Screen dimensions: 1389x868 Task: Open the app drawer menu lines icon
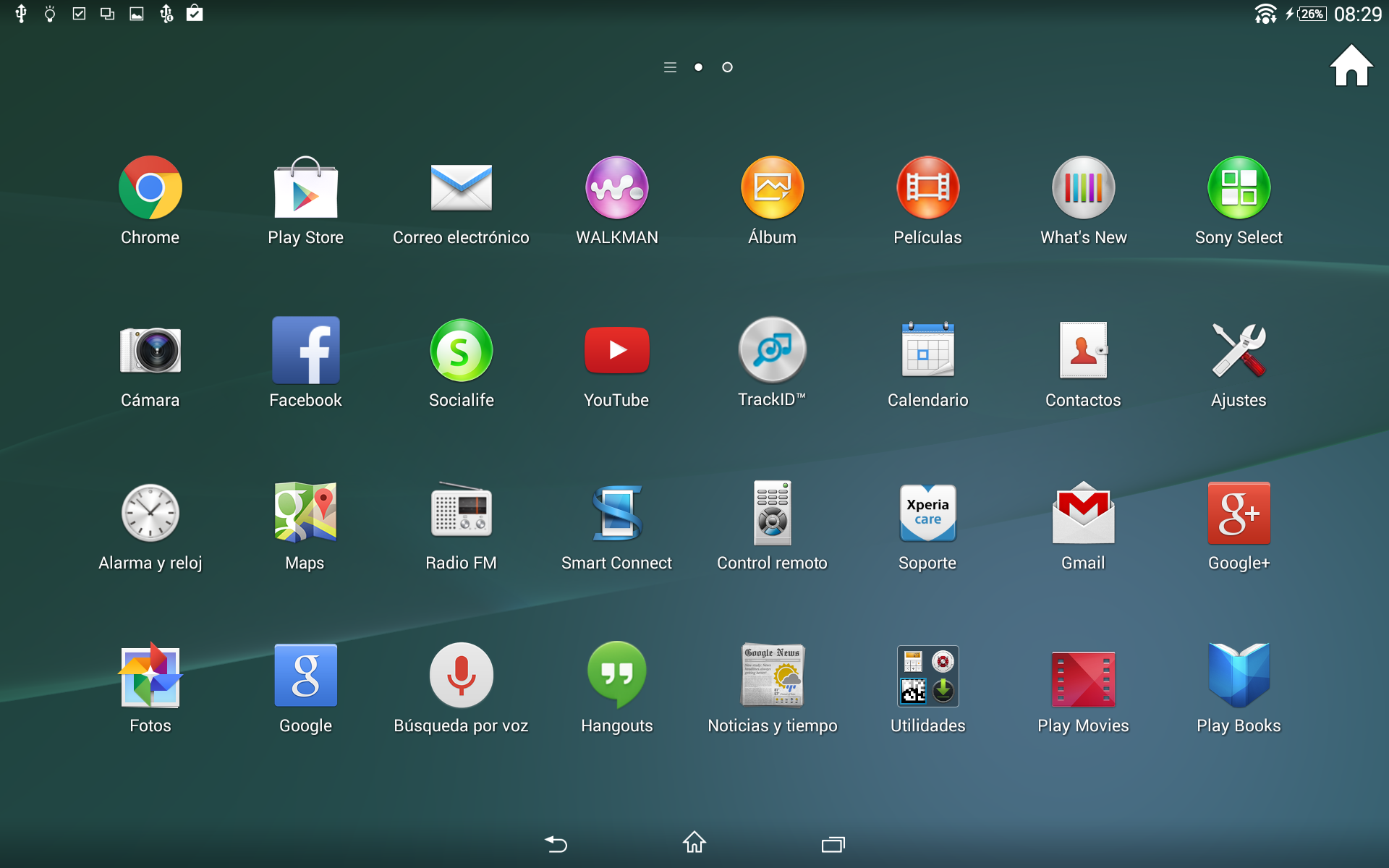pos(670,67)
